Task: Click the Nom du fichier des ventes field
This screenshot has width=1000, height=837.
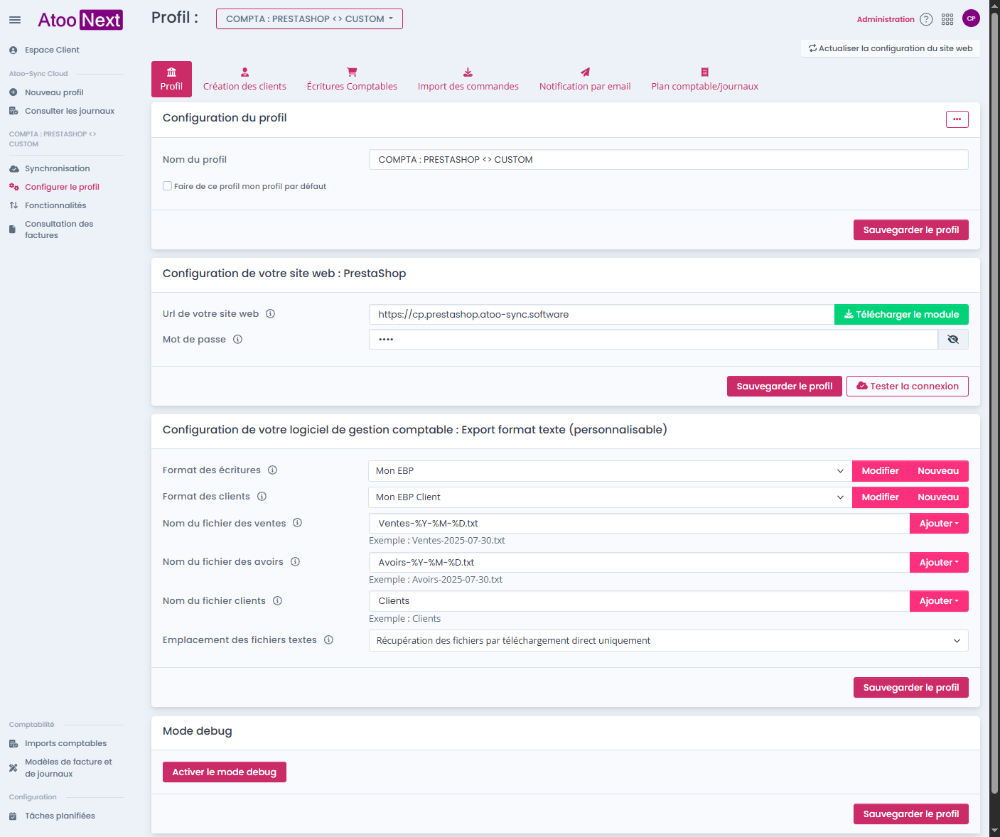Action: click(639, 523)
